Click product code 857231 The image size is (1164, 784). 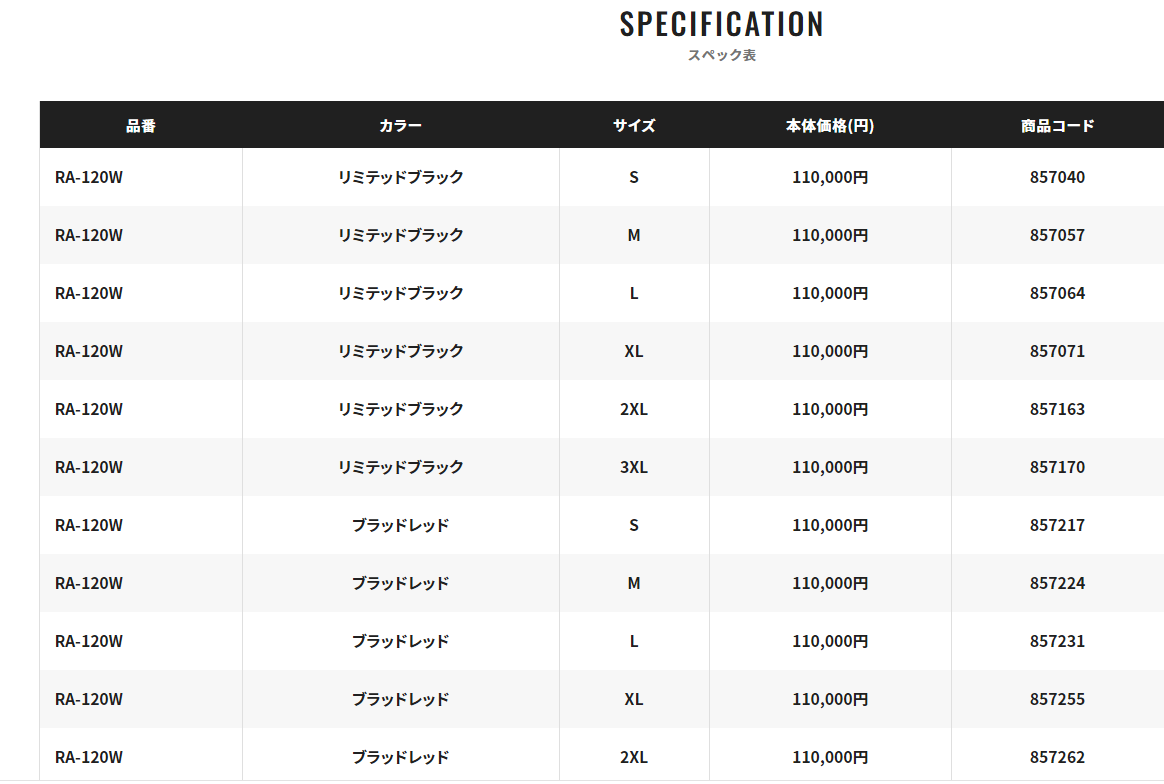(x=1057, y=641)
